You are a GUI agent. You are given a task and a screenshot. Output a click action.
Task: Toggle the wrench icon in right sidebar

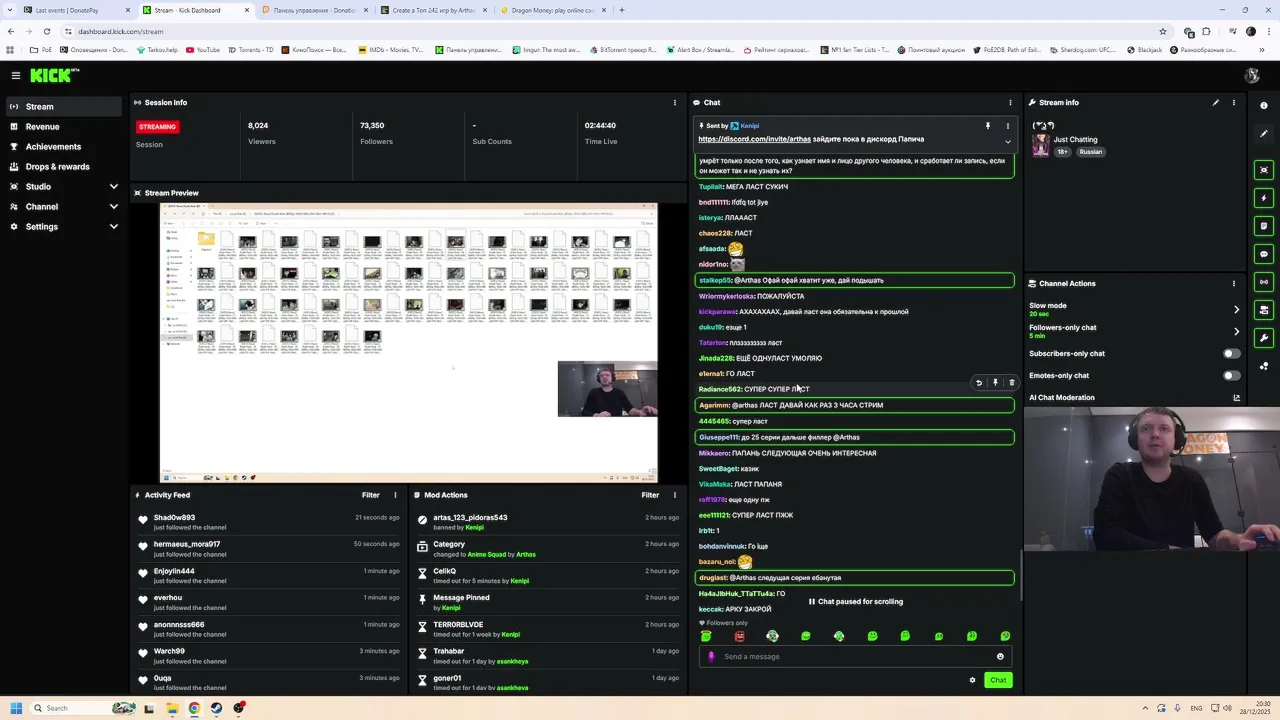[1264, 338]
